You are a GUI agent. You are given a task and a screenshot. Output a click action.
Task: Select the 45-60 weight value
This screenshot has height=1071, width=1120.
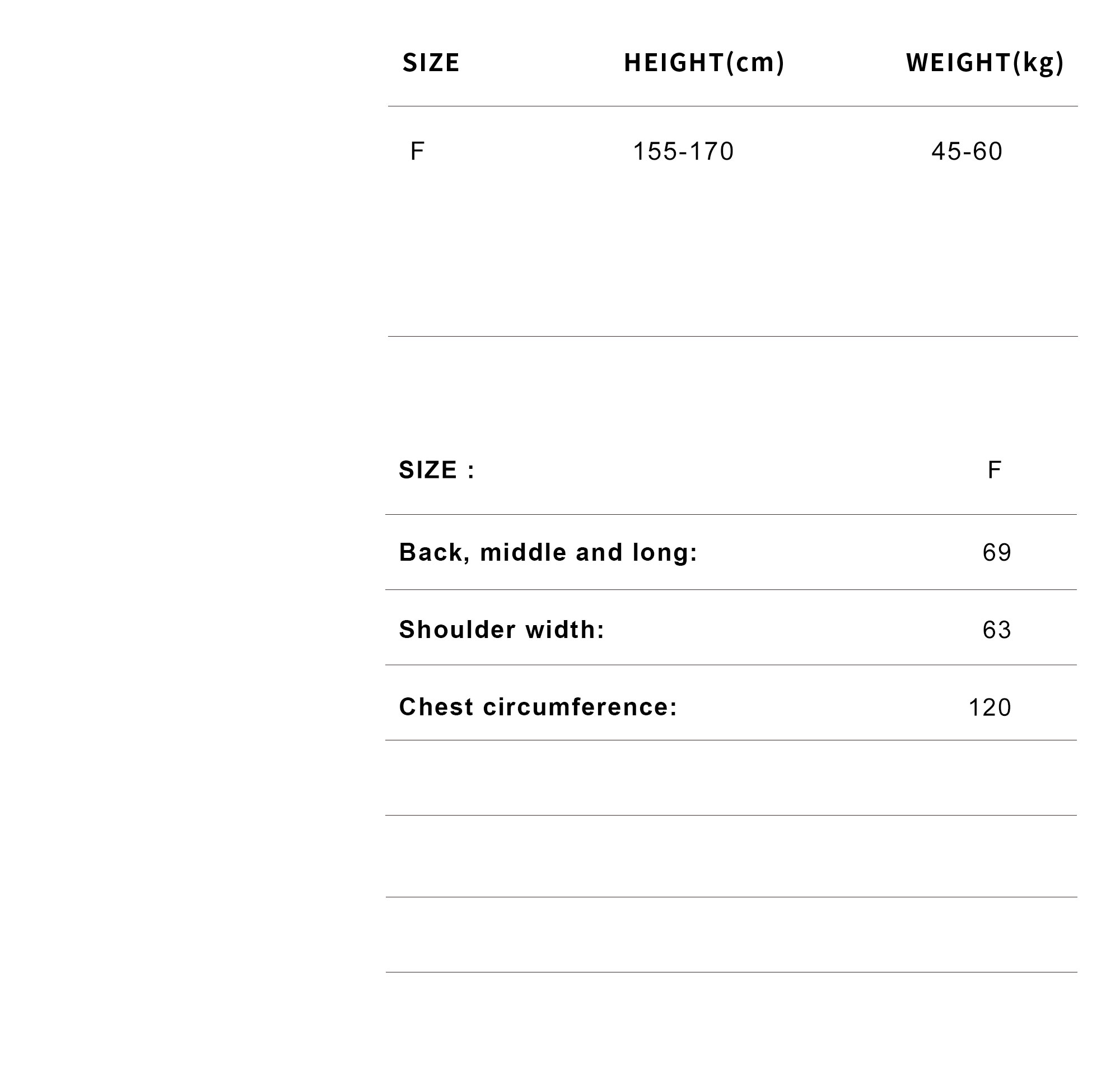point(967,151)
